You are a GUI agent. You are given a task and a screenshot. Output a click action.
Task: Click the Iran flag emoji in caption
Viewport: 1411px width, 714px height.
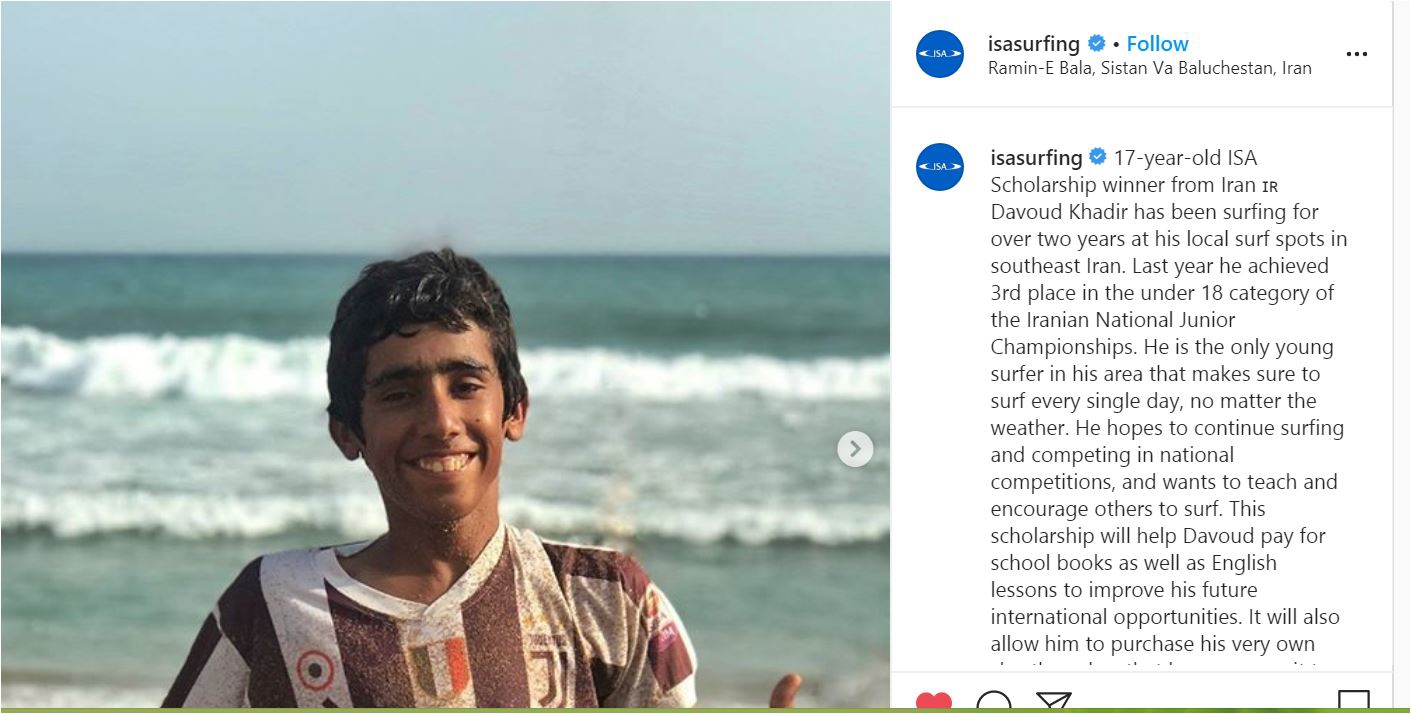[1270, 186]
